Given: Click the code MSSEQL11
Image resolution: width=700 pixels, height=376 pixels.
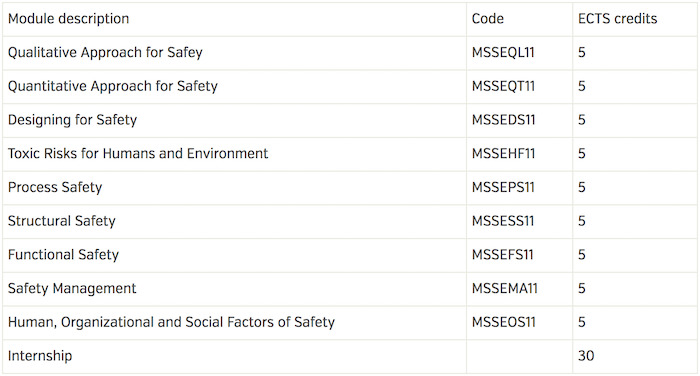Looking at the screenshot, I should [503, 53].
